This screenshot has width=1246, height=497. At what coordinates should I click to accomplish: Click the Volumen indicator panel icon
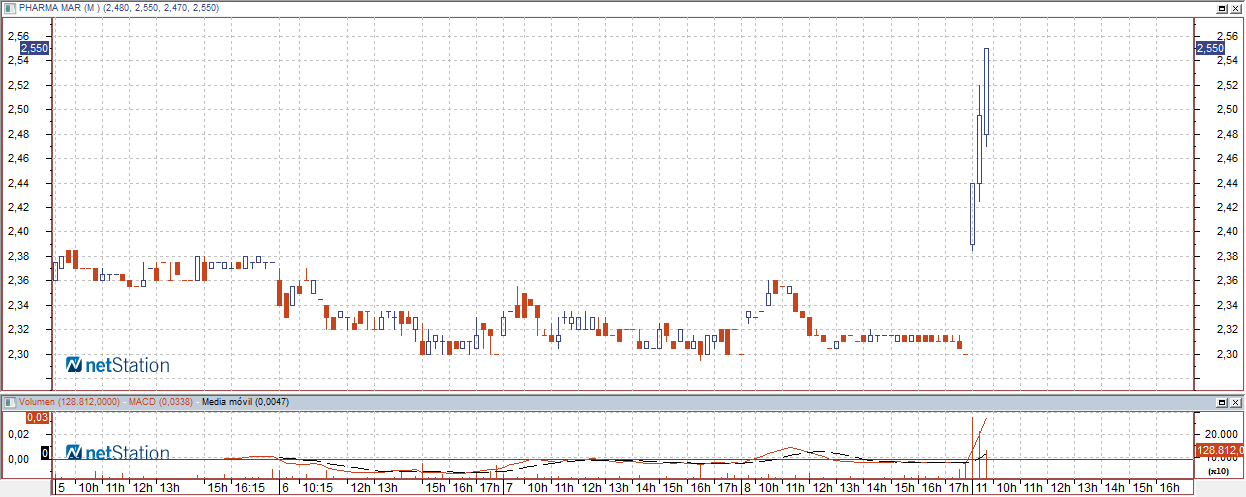[10, 401]
